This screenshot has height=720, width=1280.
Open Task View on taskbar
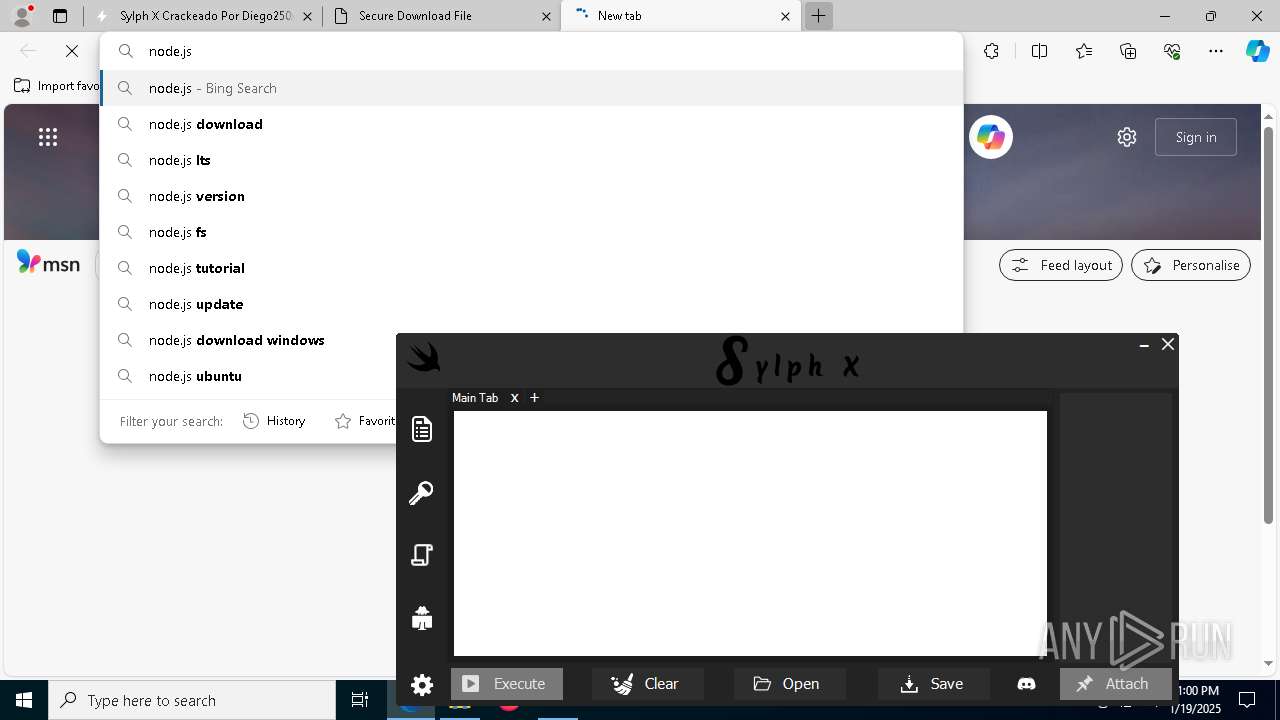(x=360, y=700)
